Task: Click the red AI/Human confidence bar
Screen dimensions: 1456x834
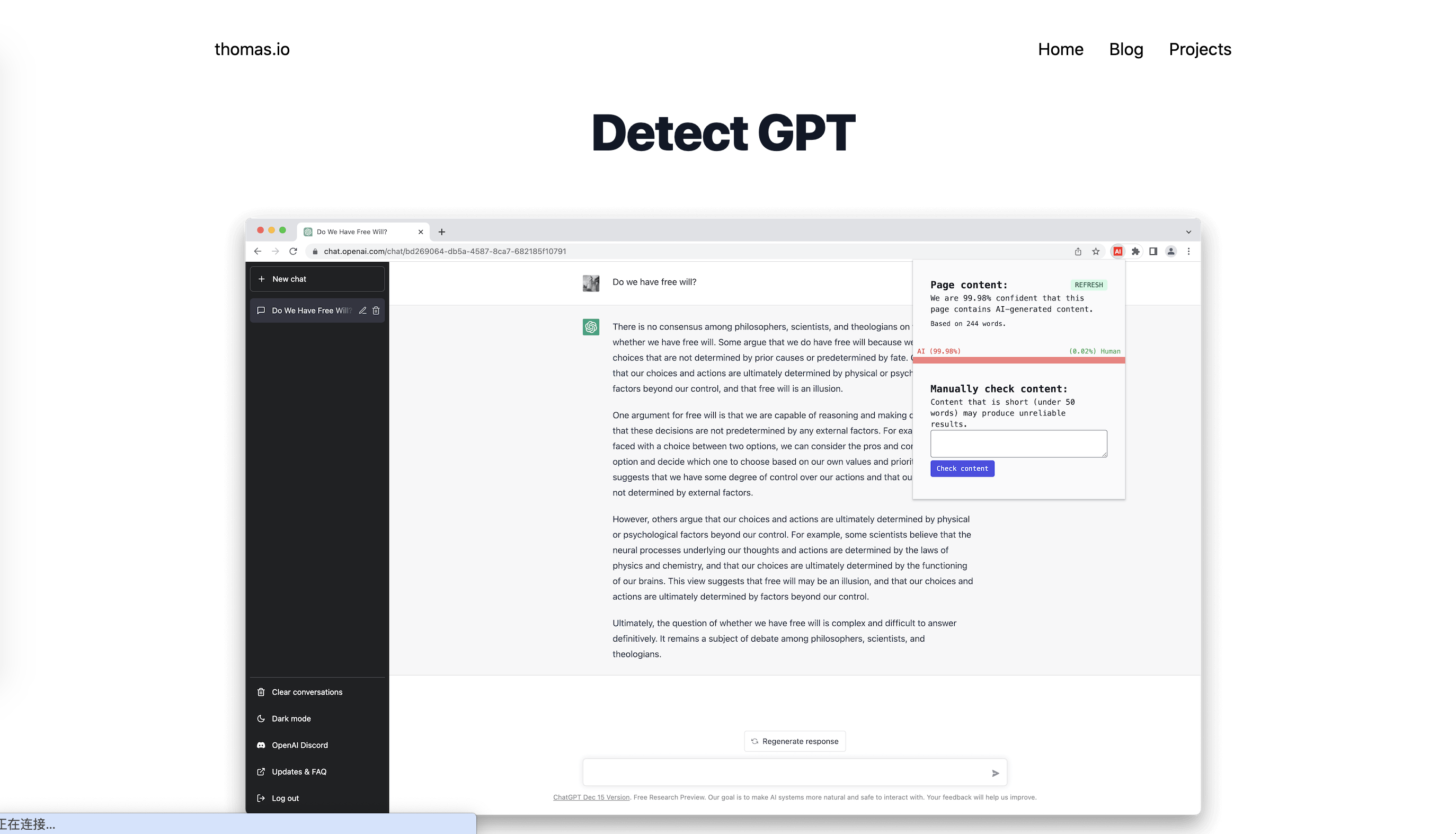Action: (x=1018, y=360)
